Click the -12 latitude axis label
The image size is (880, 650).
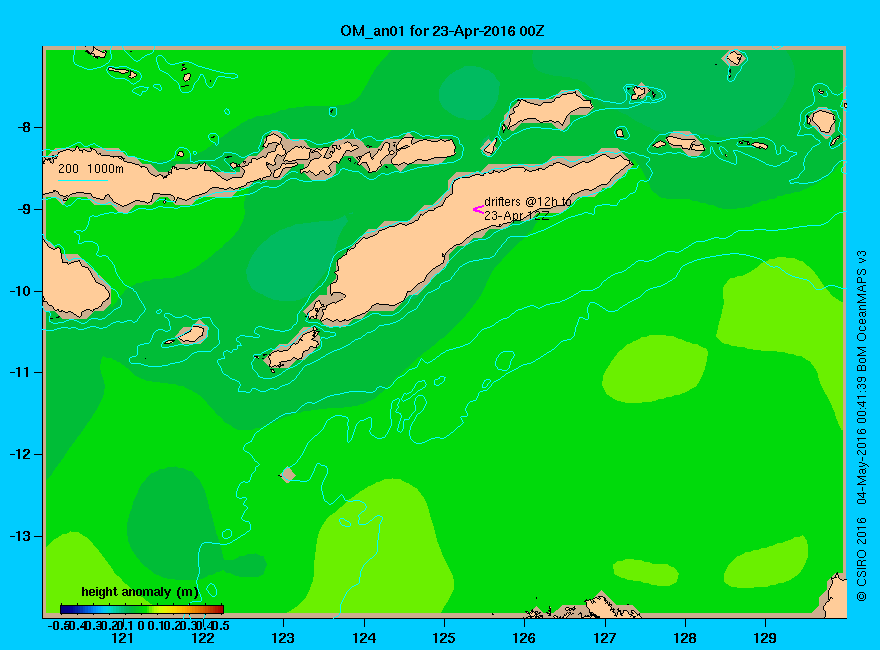20,454
